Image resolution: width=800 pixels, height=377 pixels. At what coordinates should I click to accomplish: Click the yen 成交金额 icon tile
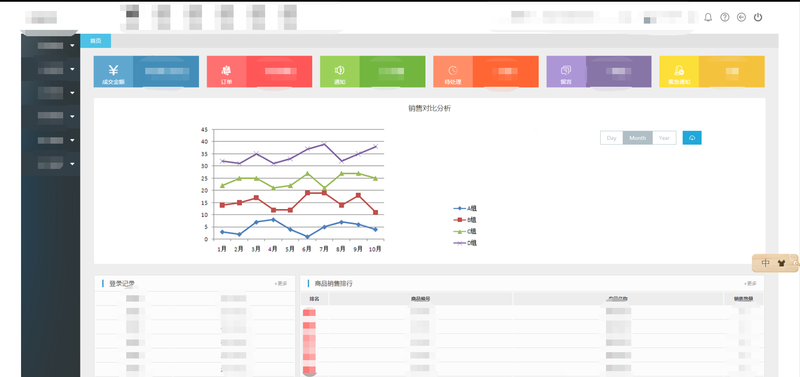point(113,71)
